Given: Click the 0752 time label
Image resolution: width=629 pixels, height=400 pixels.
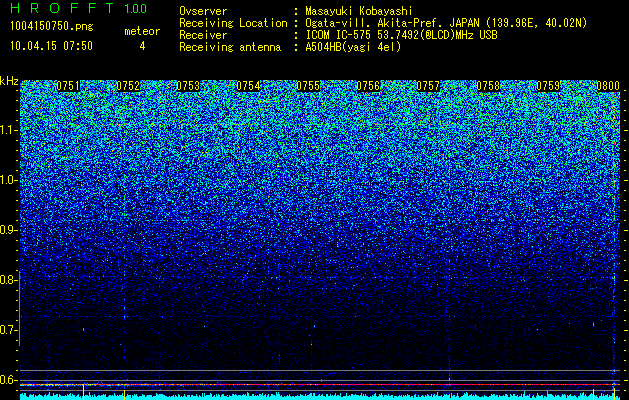Looking at the screenshot, I should click(128, 86).
